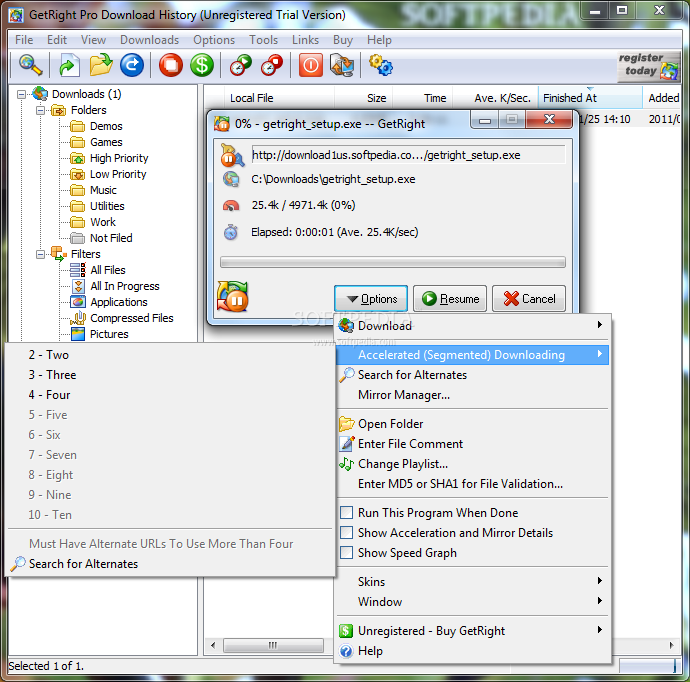The height and width of the screenshot is (682, 690).
Task: Click the green arrow document toolbar icon
Action: click(x=69, y=65)
